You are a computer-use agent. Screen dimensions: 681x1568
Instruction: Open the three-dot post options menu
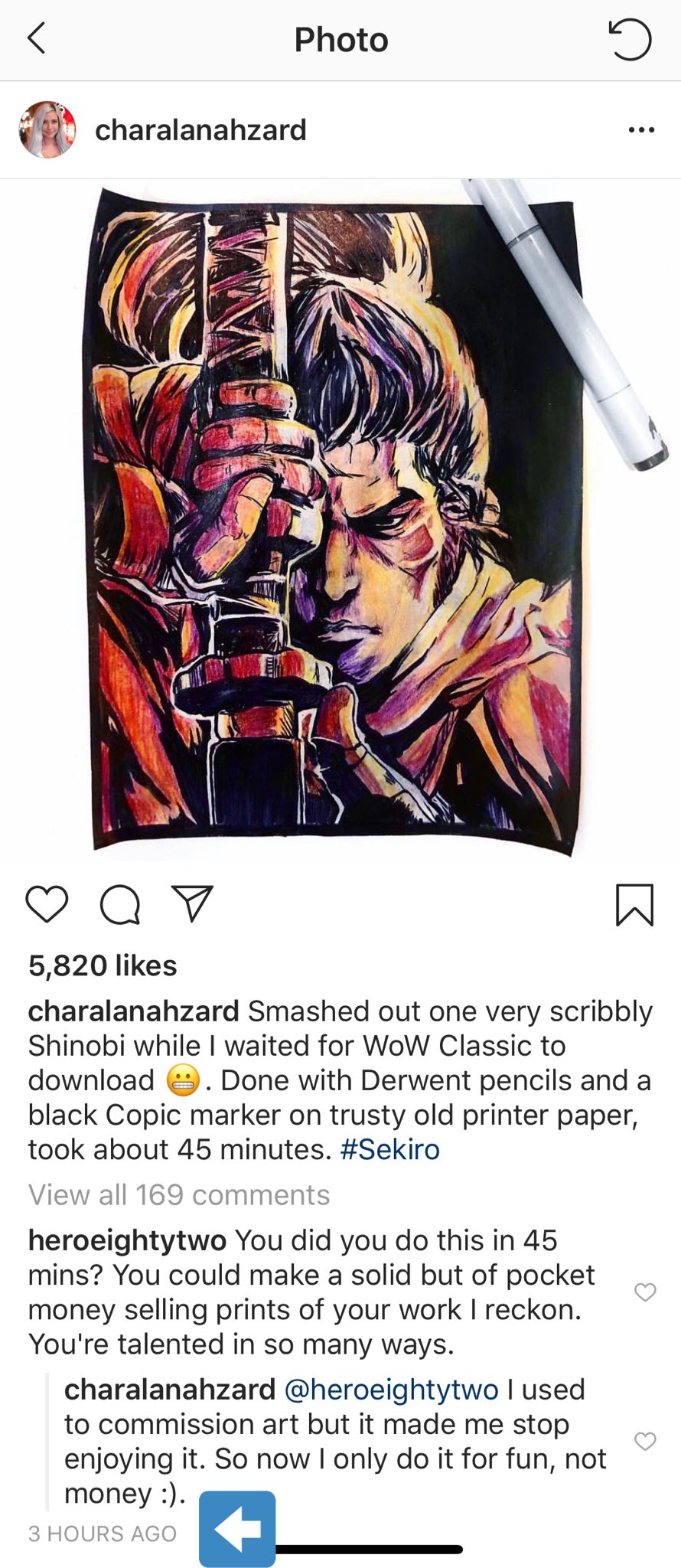[x=641, y=130]
